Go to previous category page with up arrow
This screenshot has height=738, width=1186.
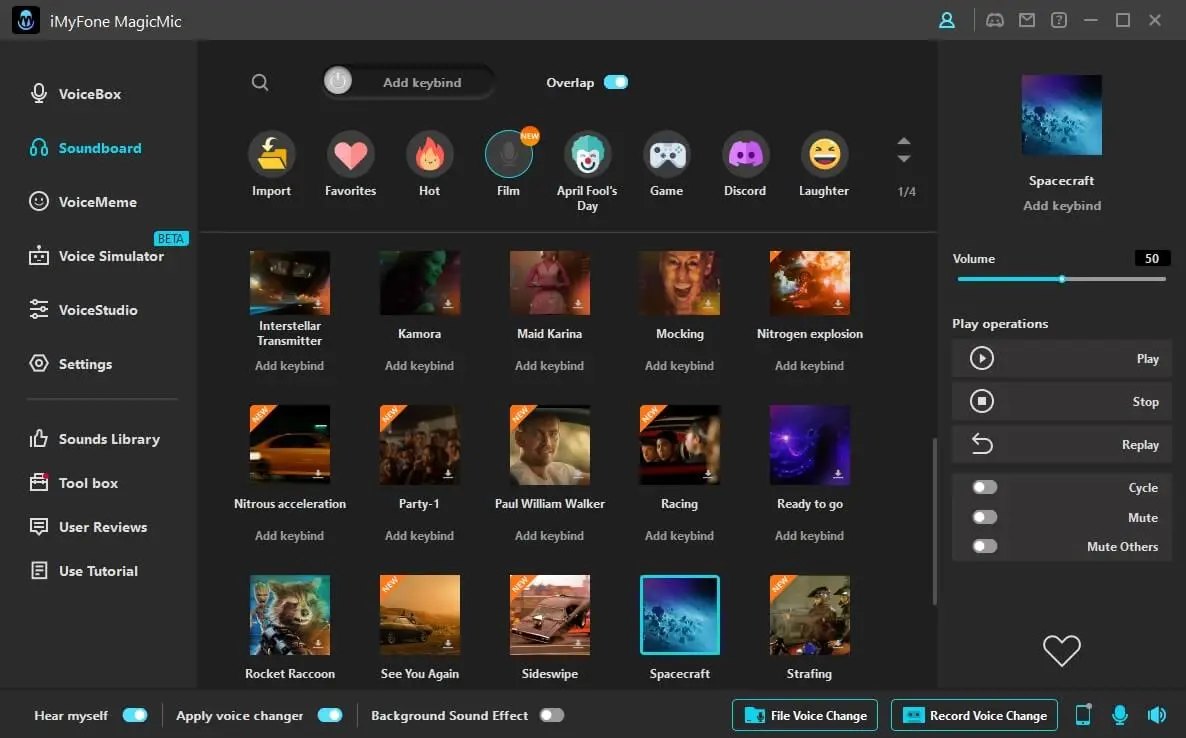(x=904, y=141)
